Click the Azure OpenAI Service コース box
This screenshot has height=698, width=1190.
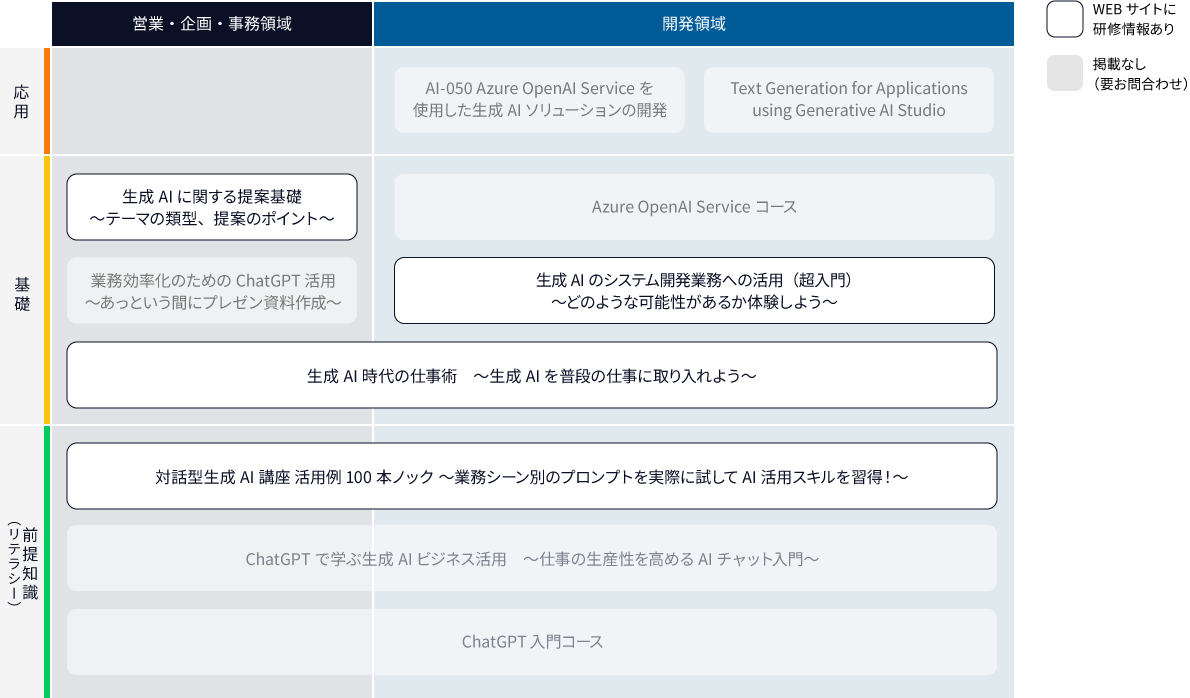[x=694, y=207]
